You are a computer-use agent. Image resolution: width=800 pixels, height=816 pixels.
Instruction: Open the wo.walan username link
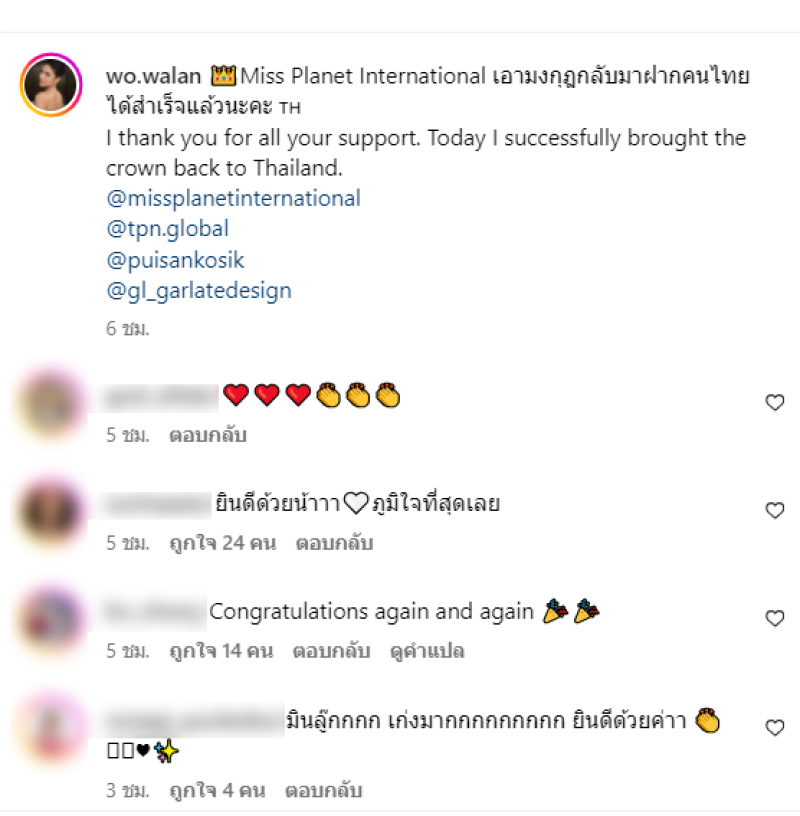154,76
